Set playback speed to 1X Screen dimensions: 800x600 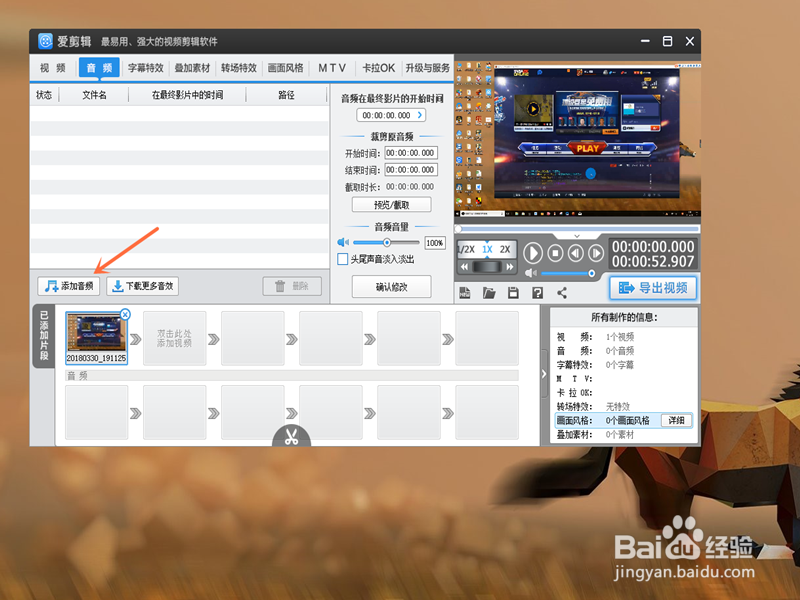point(487,249)
